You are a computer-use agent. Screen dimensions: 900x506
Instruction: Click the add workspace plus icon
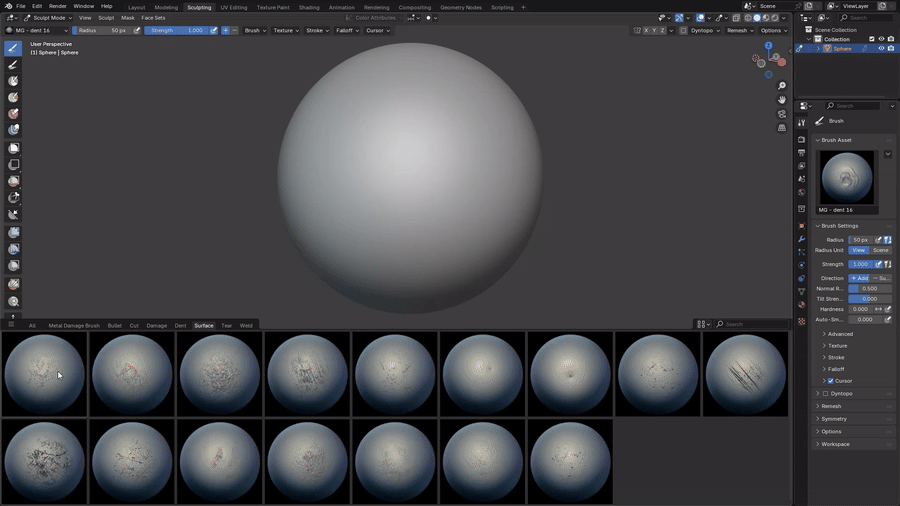[x=523, y=7]
